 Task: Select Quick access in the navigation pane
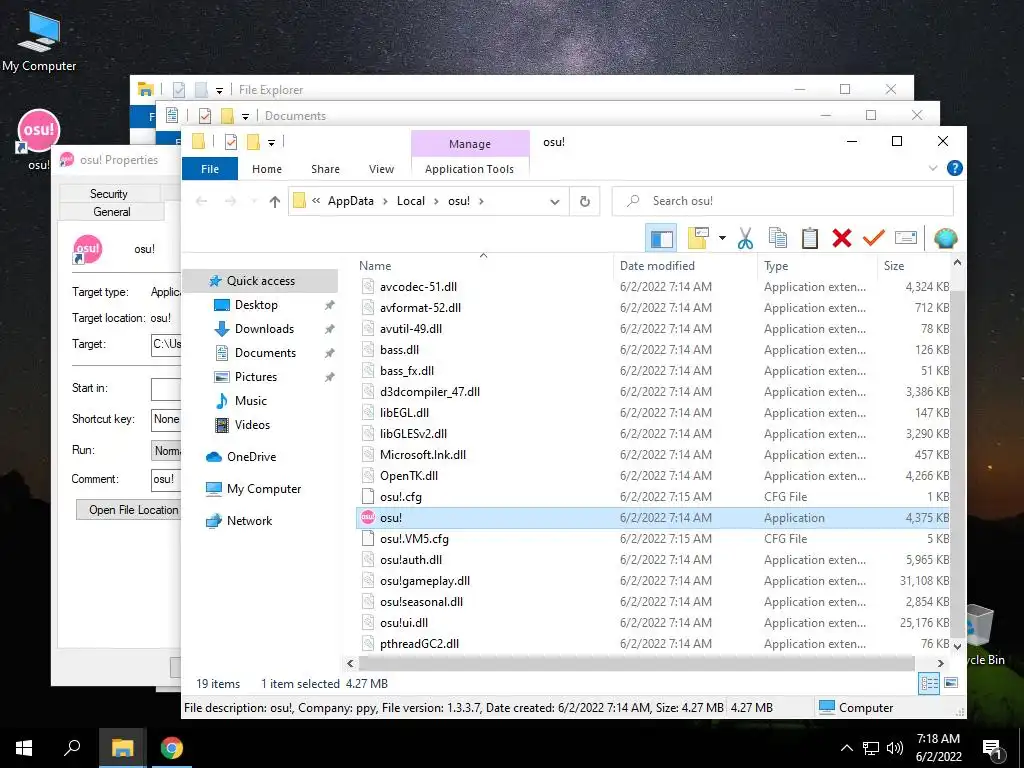coord(260,281)
